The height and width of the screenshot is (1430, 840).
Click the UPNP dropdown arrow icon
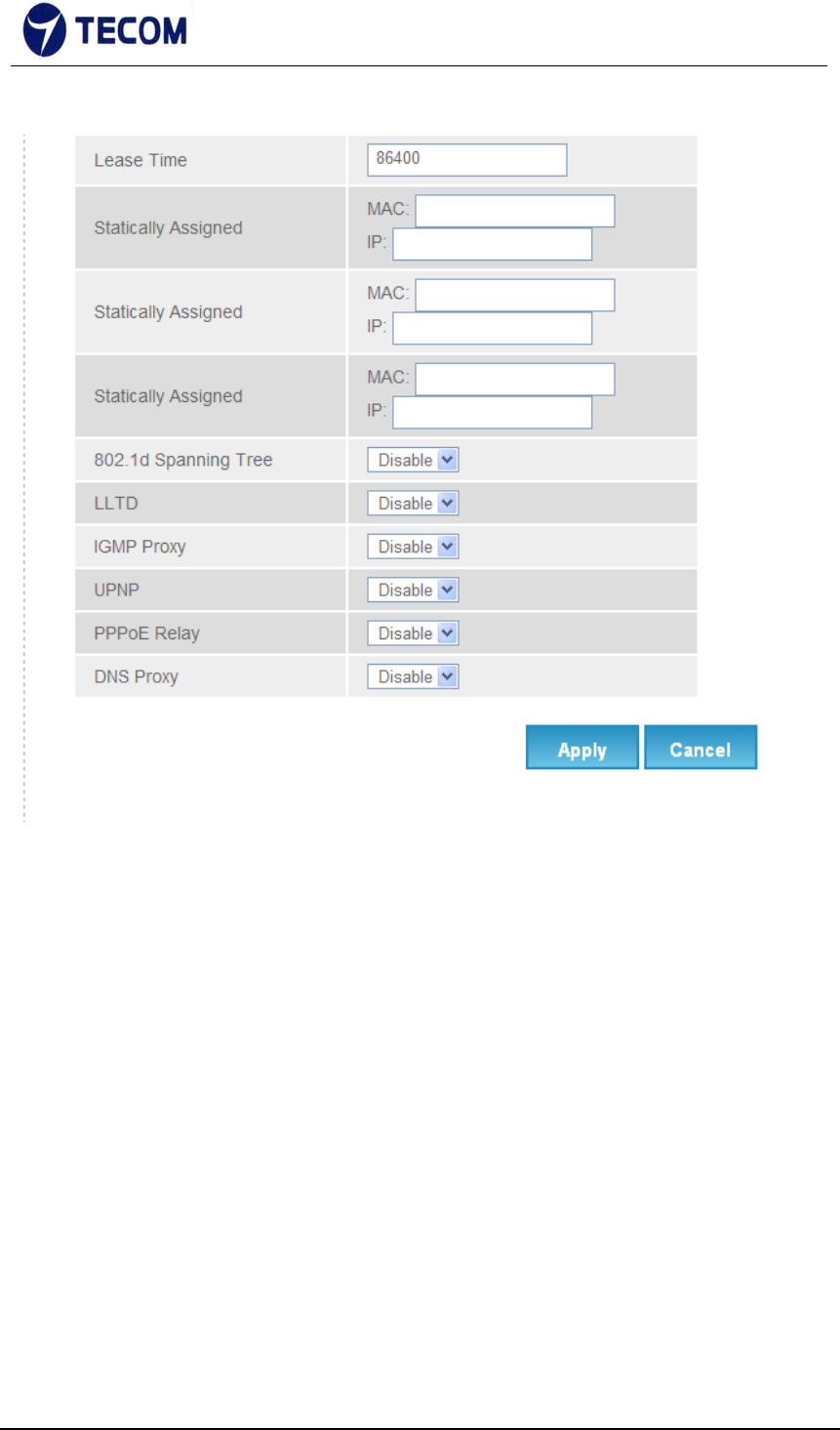[448, 590]
